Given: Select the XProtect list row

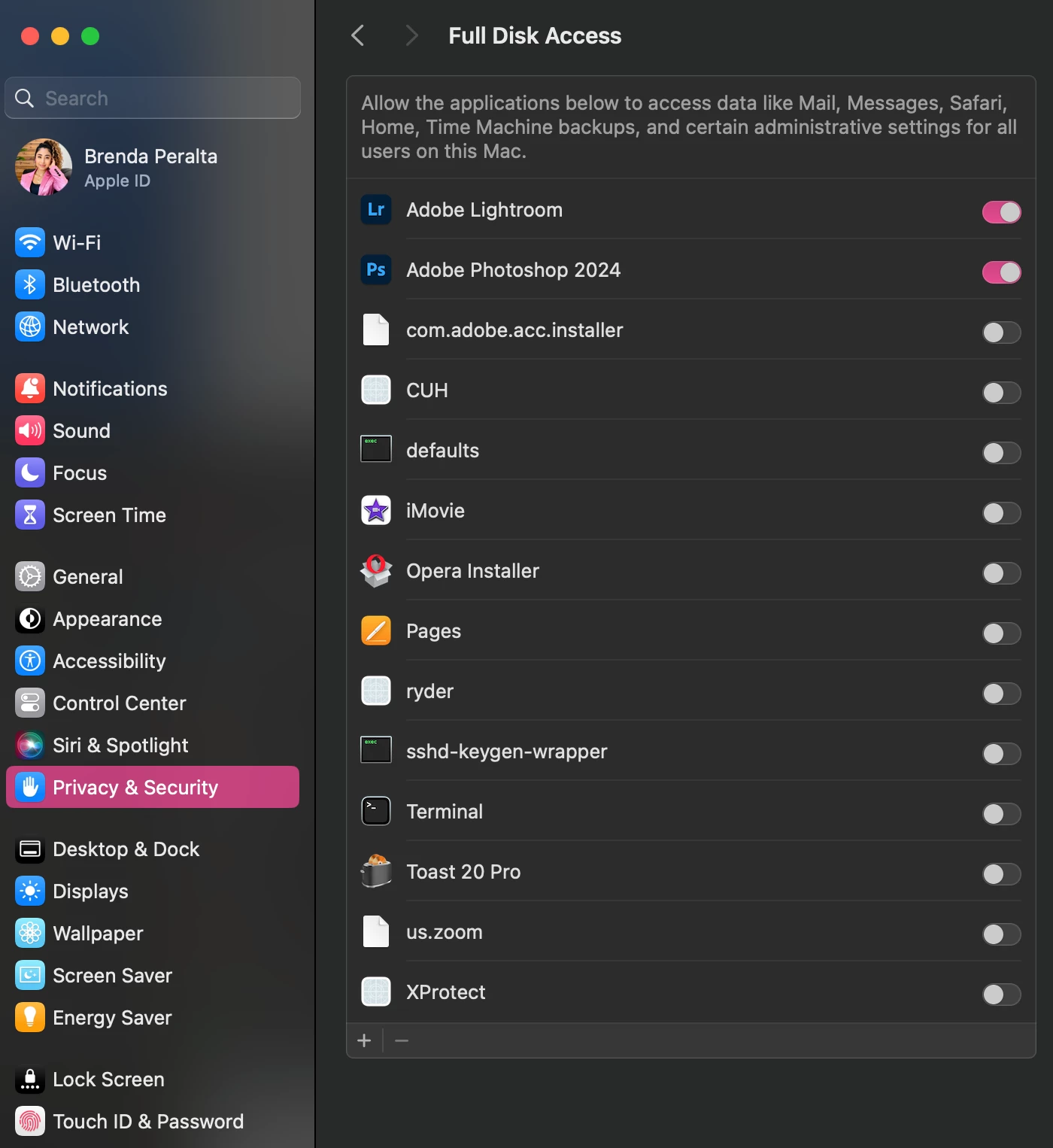Looking at the screenshot, I should click(690, 992).
